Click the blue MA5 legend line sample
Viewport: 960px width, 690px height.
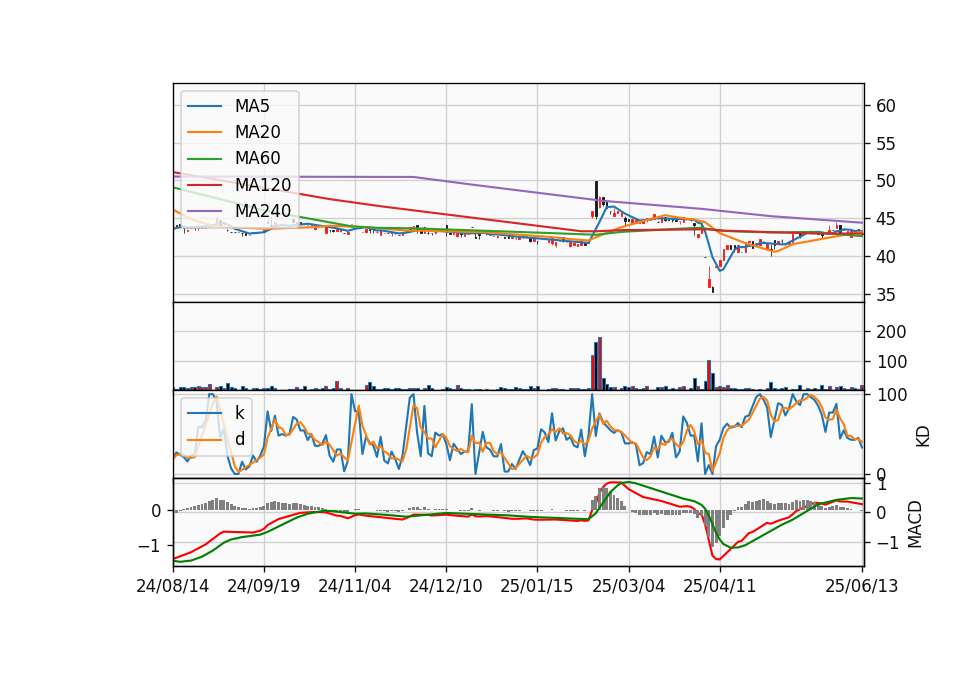pos(204,107)
